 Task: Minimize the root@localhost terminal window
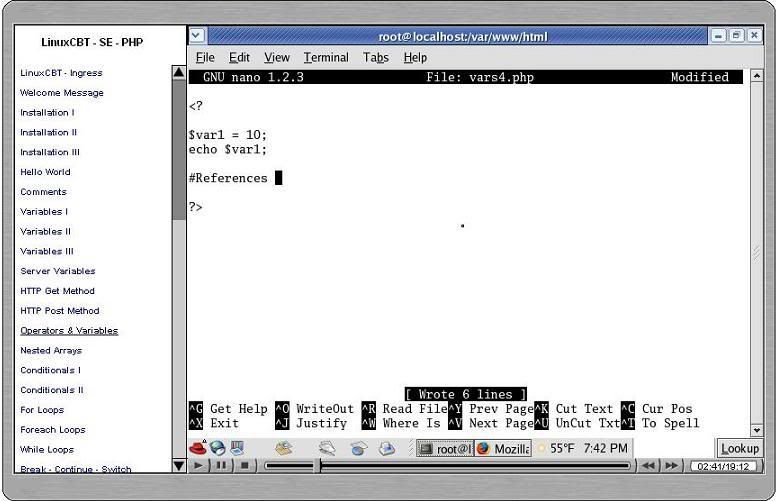tap(719, 36)
